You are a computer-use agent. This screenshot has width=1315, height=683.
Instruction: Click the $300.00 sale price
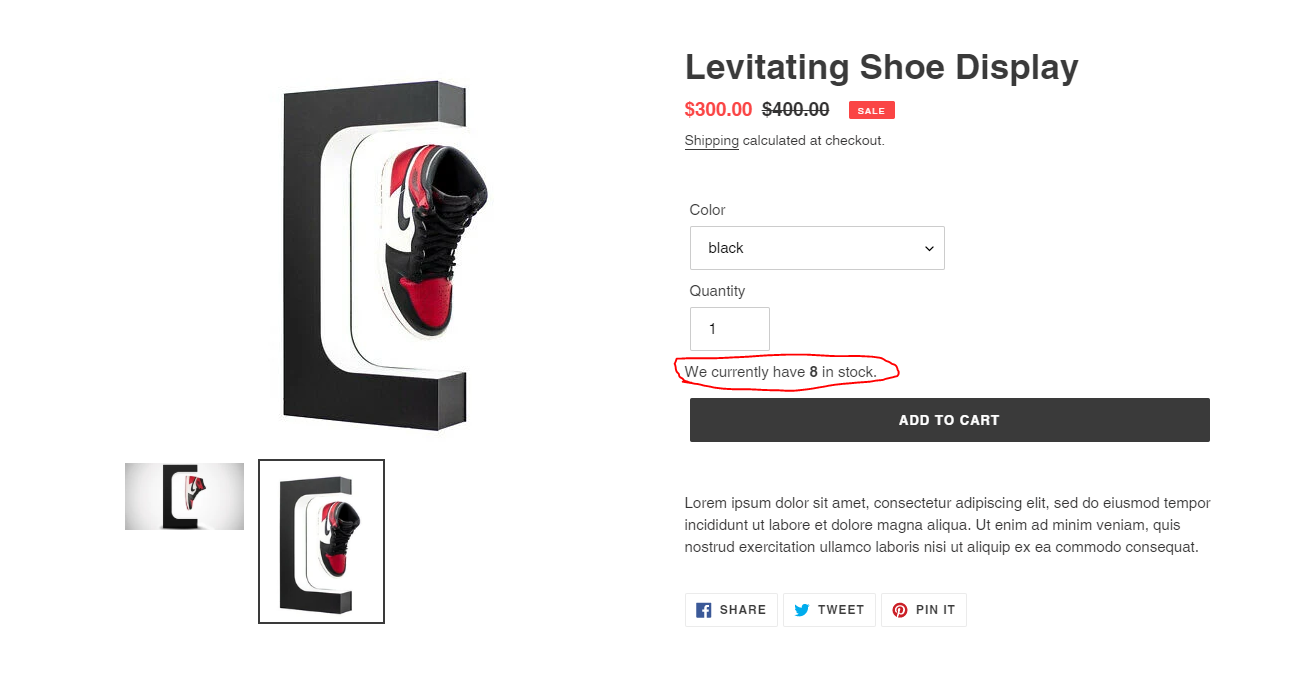tap(718, 110)
